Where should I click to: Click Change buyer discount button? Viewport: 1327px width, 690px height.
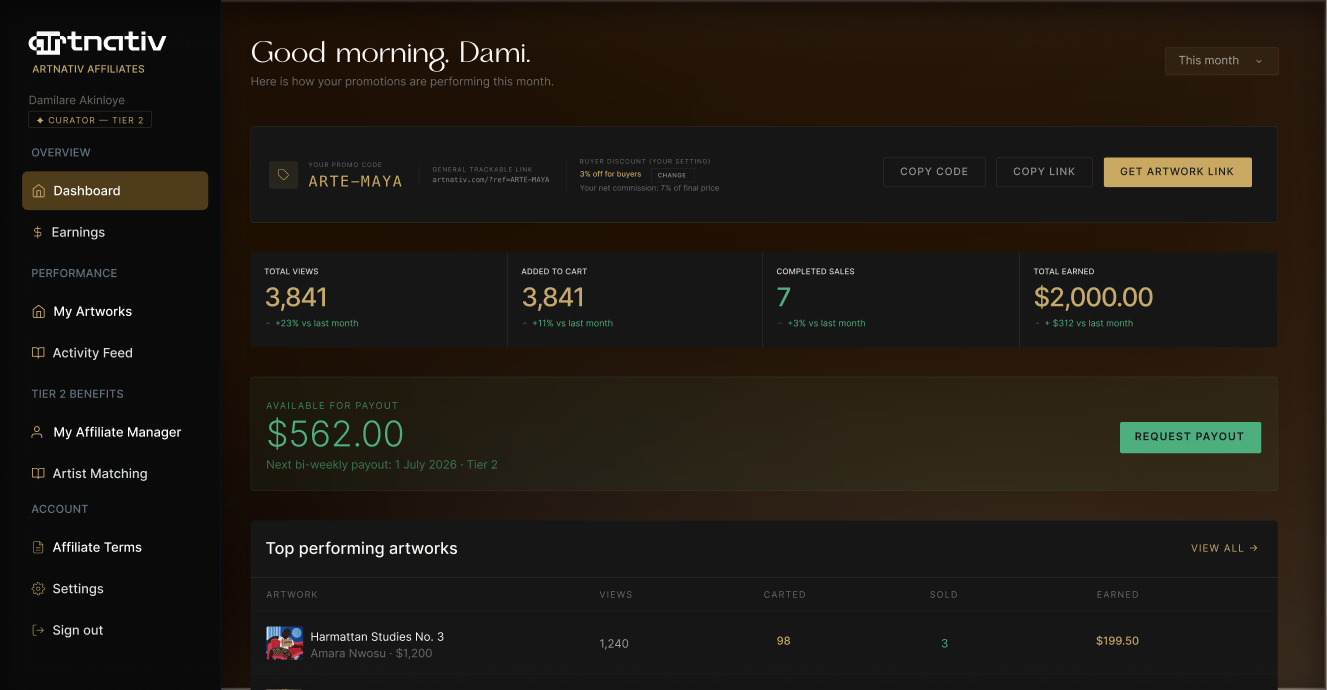click(x=672, y=175)
